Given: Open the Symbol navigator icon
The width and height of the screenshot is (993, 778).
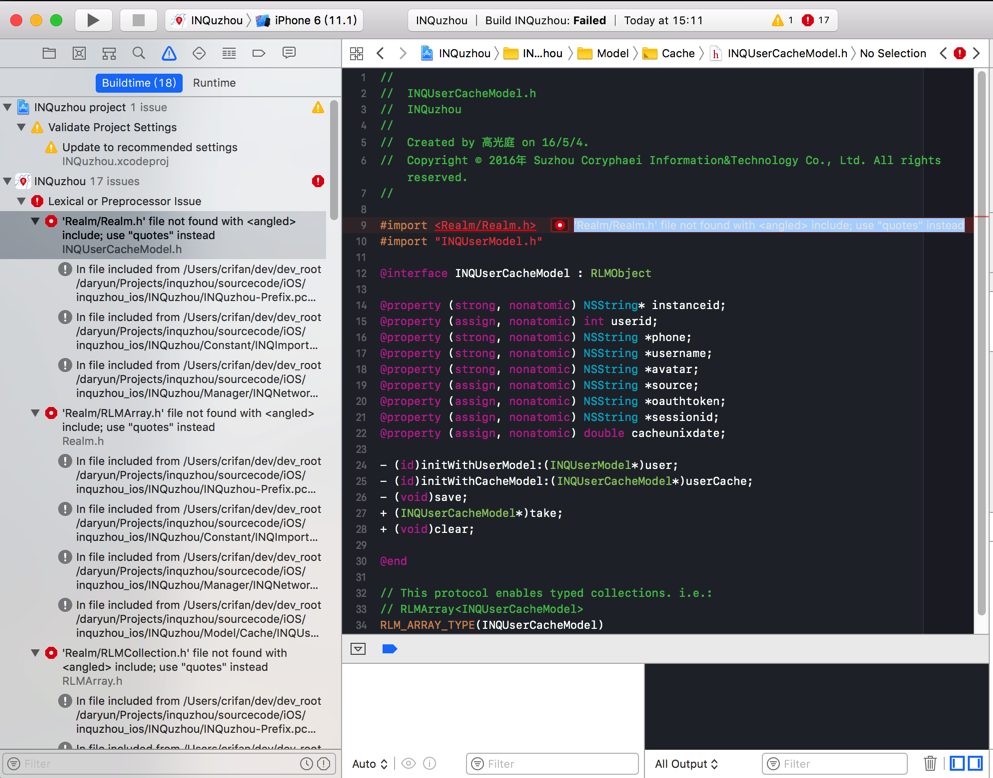Looking at the screenshot, I should coord(109,53).
